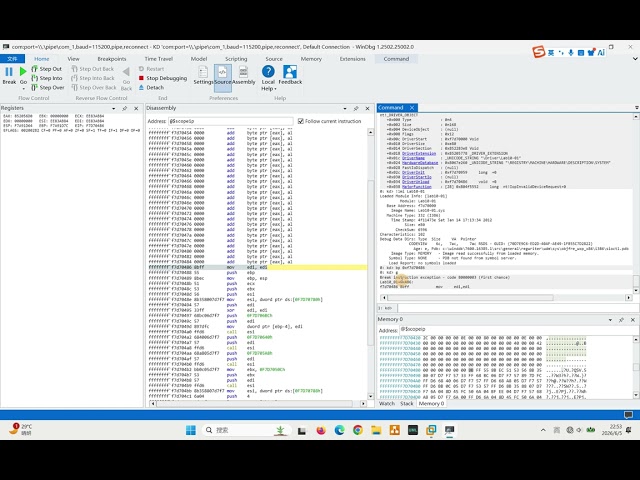Open the blue File (文件) menu

(12, 59)
